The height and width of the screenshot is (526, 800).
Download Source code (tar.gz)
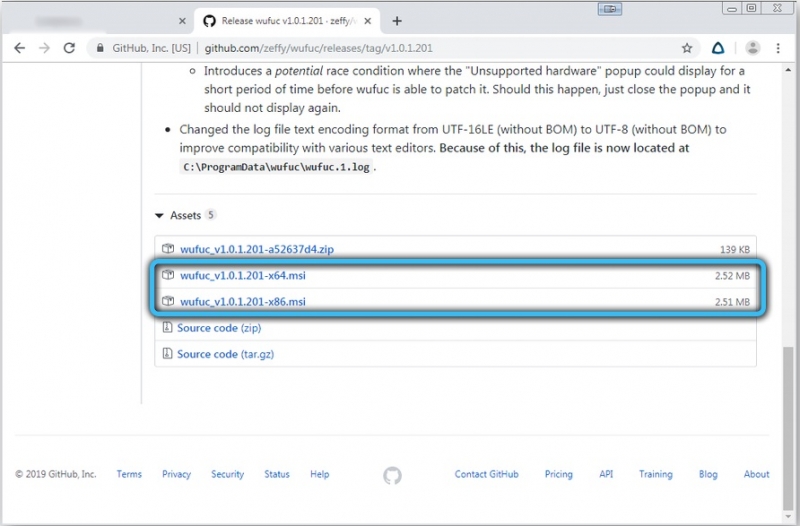(x=226, y=354)
